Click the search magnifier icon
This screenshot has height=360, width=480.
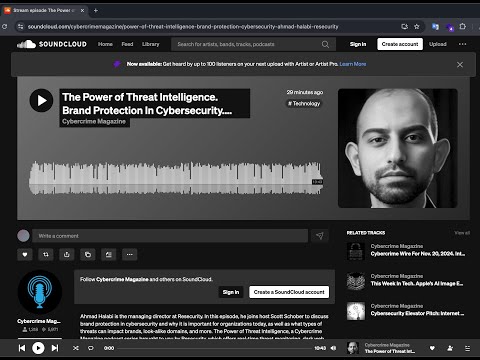click(x=325, y=44)
